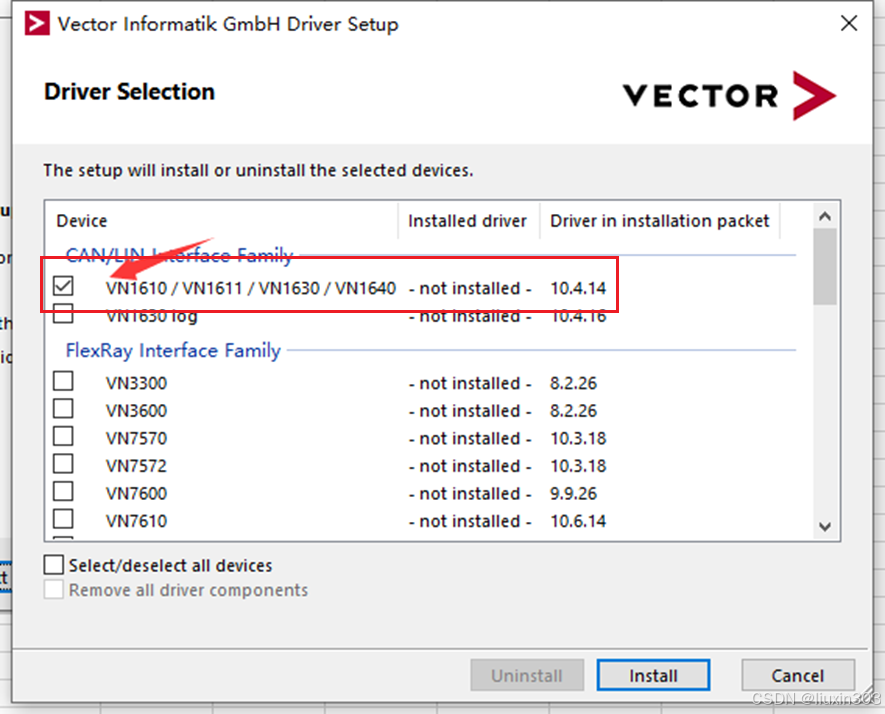The image size is (885, 714).
Task: Select the VN7610 row label
Action: [137, 521]
